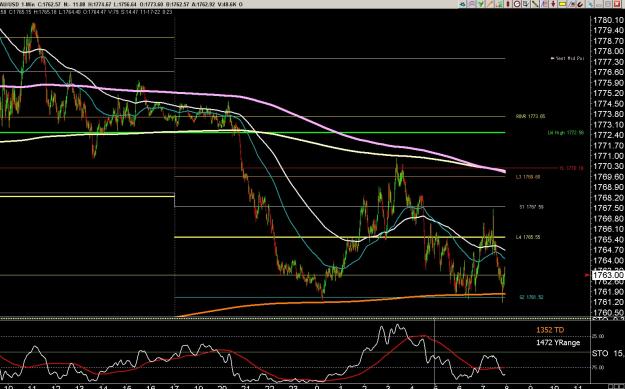Viewport: 625px width, 389px height.
Task: Click the yellow 1773.65 level label
Action: point(531,116)
